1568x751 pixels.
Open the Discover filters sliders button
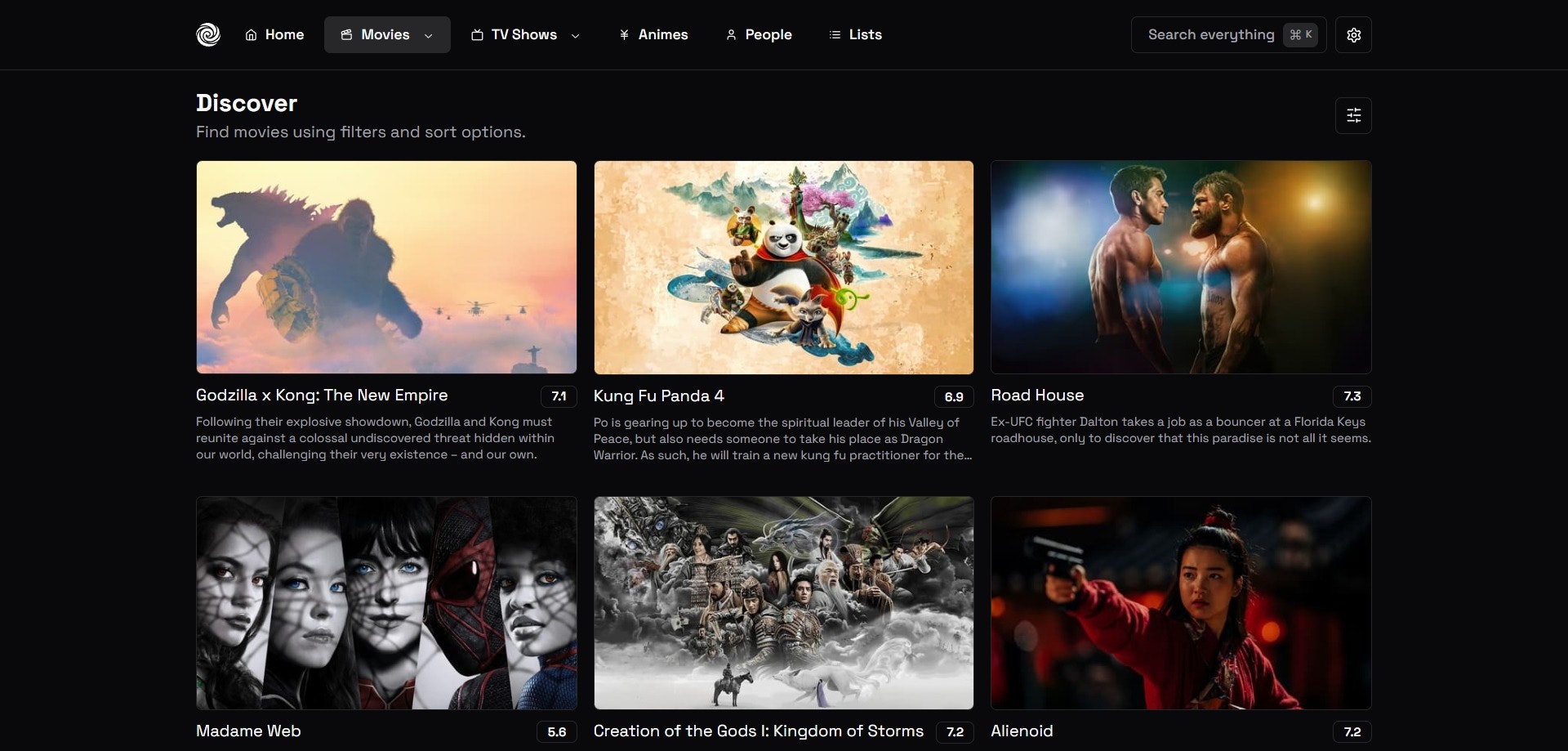pos(1353,115)
